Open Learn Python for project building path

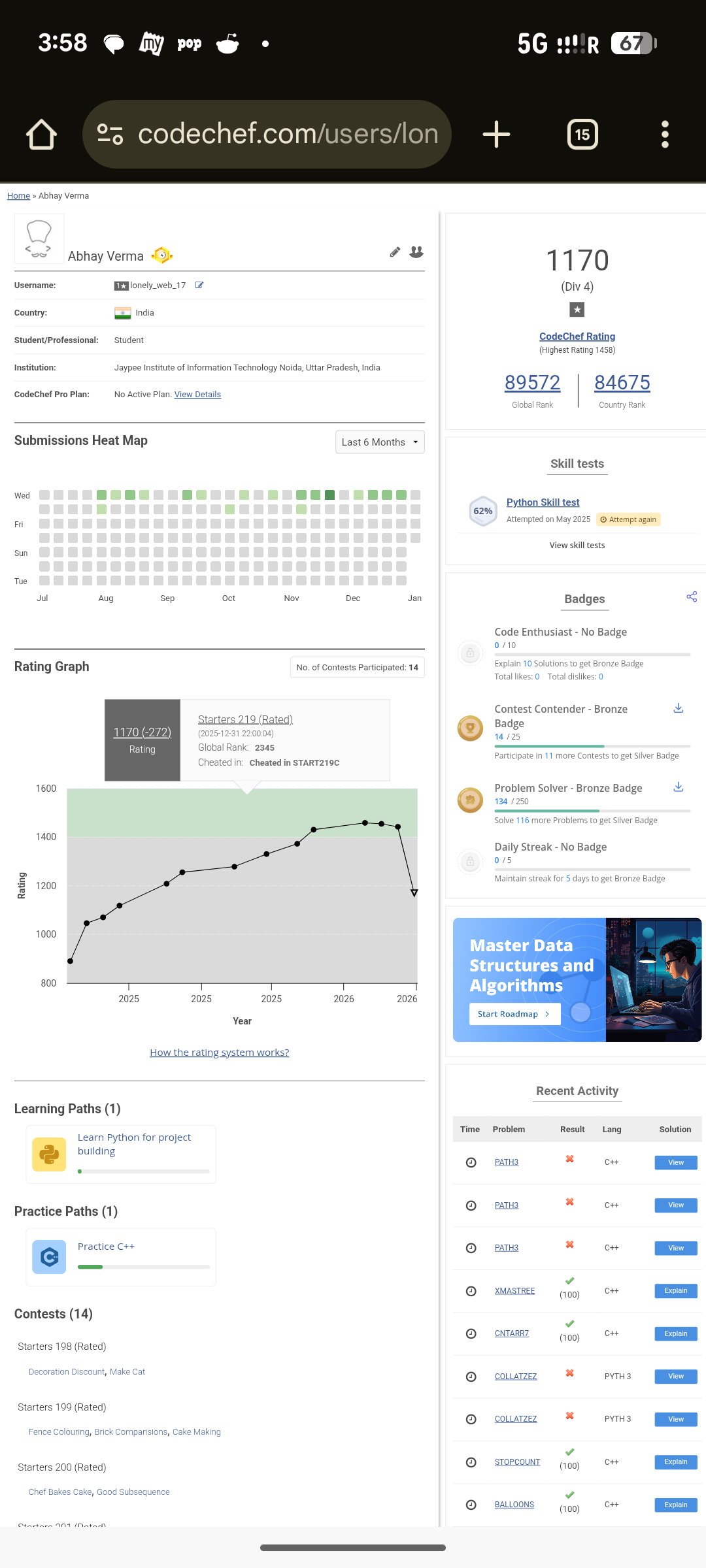tap(134, 1144)
